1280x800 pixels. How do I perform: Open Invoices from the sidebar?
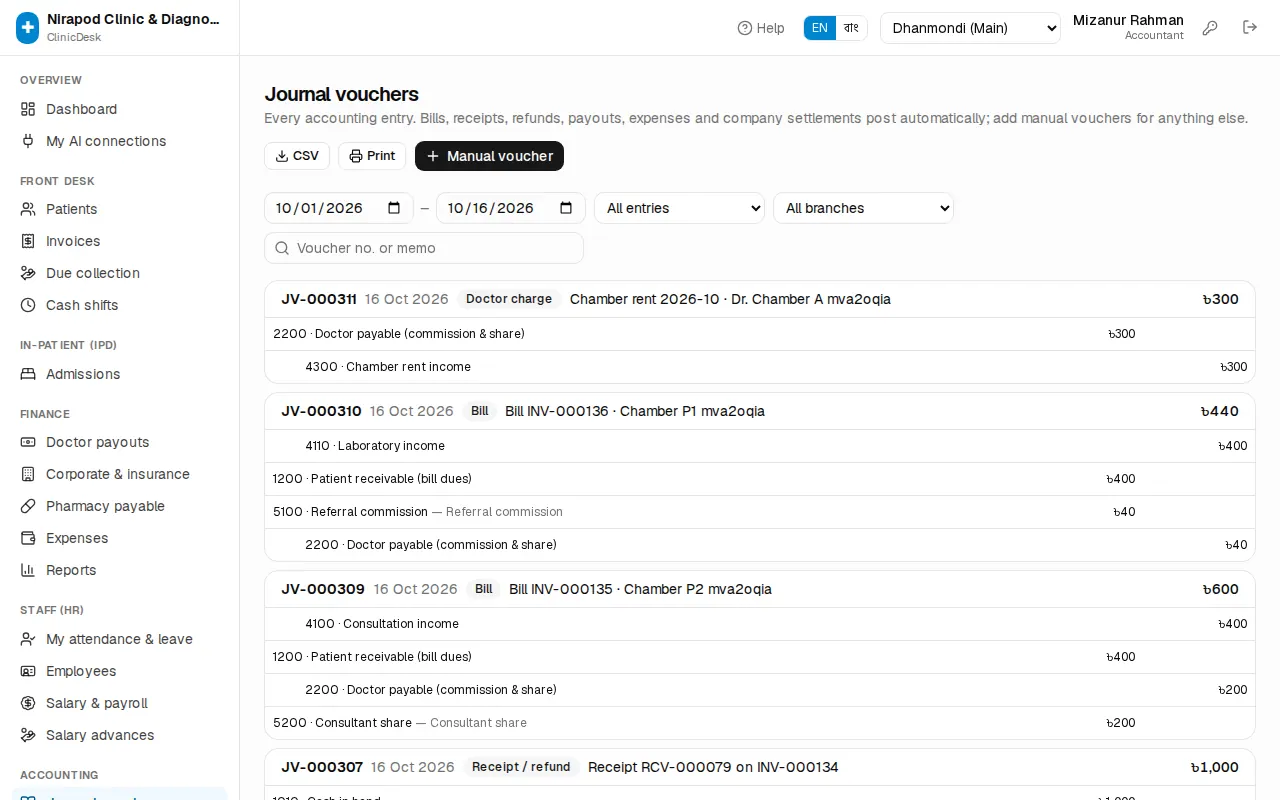[120, 241]
